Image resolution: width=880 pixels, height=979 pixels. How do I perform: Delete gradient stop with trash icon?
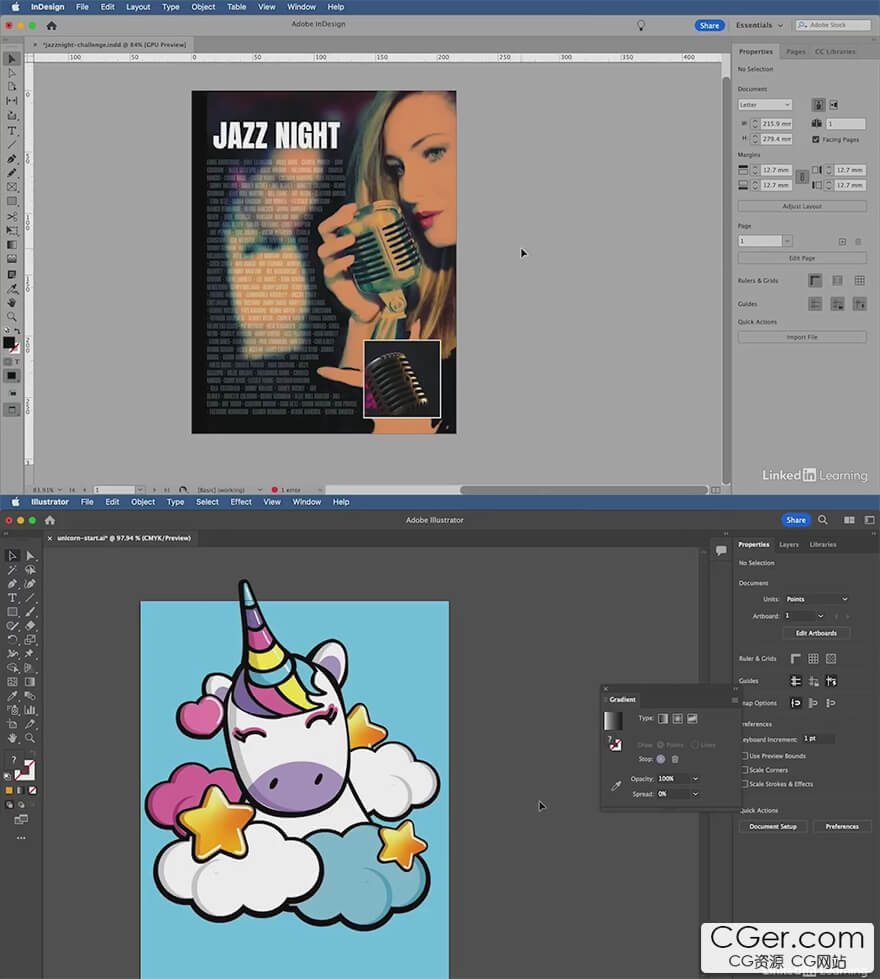675,759
